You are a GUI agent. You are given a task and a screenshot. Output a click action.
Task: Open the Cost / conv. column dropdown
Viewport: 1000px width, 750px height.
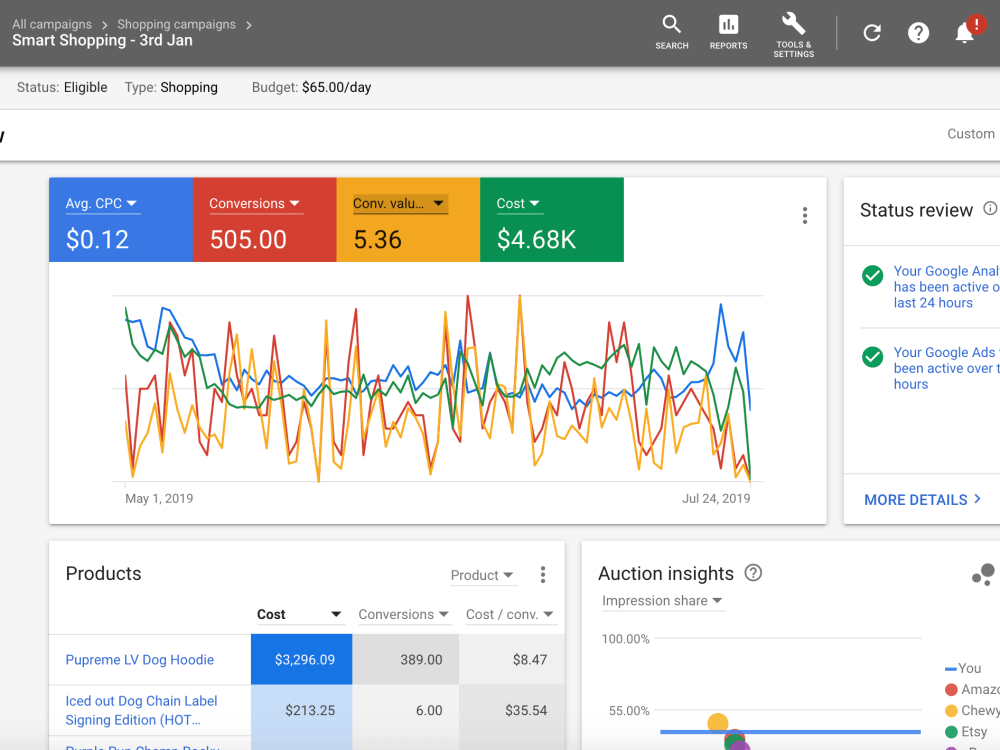point(510,614)
